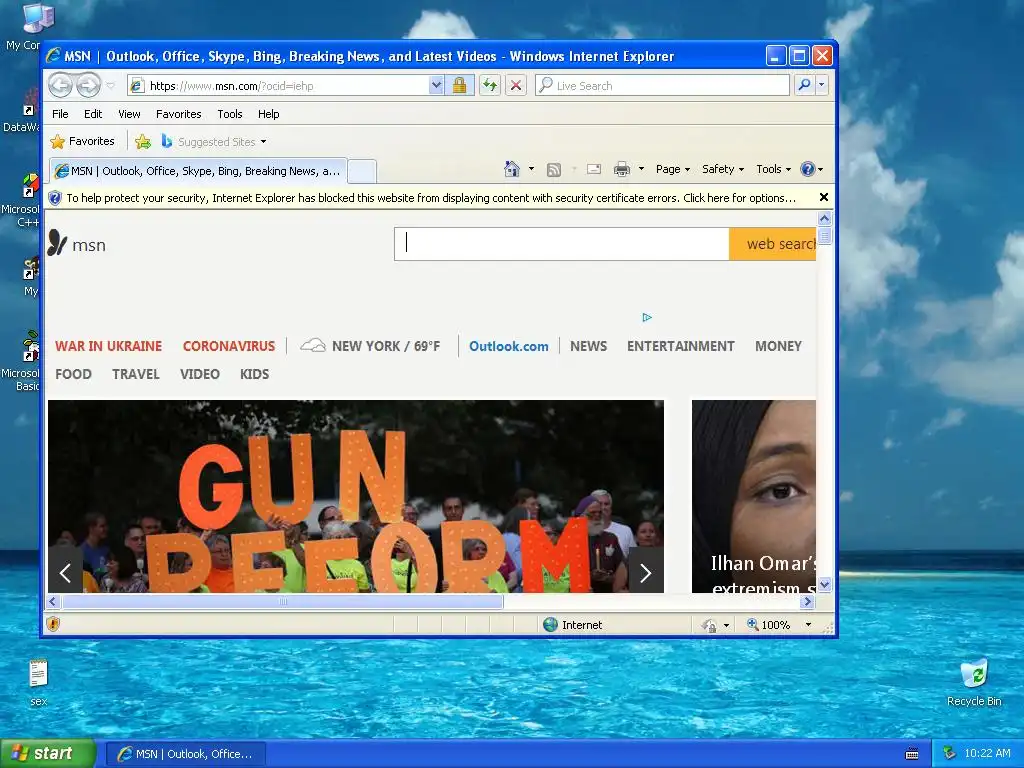Click the horizontal scrollbar right arrow
The width and height of the screenshot is (1024, 768).
tap(808, 601)
